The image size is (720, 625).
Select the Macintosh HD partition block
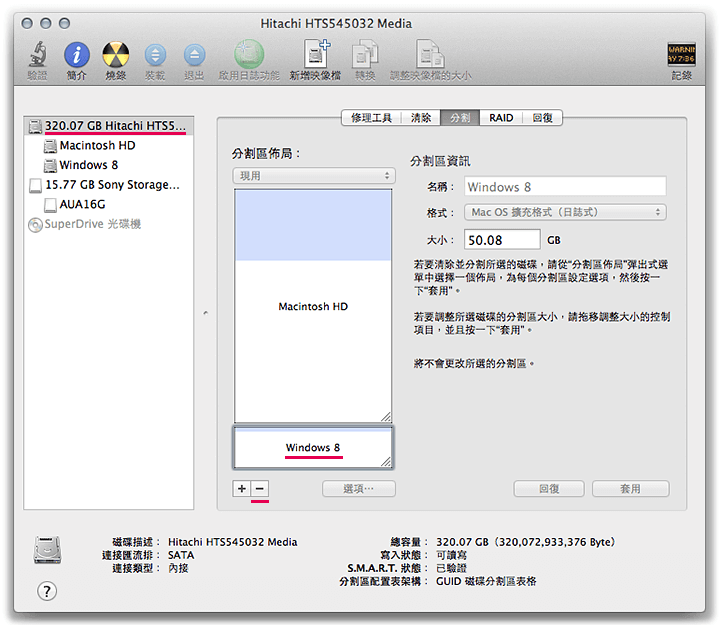click(x=313, y=306)
